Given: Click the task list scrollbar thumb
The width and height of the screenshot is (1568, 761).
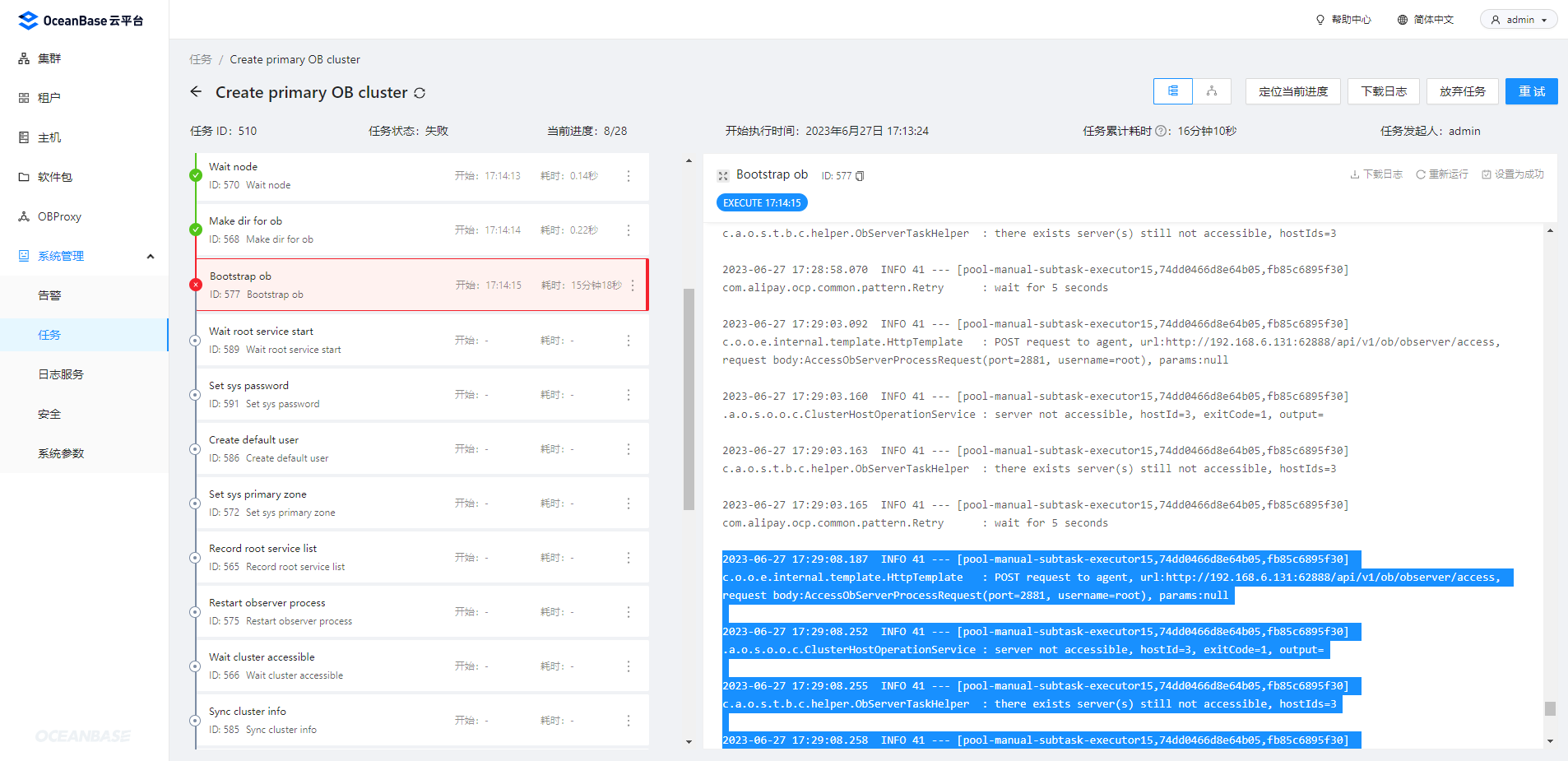Looking at the screenshot, I should [x=689, y=399].
